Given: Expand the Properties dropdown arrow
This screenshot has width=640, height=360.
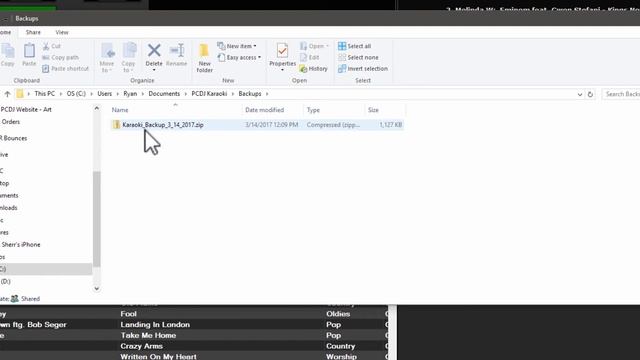Looking at the screenshot, I should click(x=282, y=70).
